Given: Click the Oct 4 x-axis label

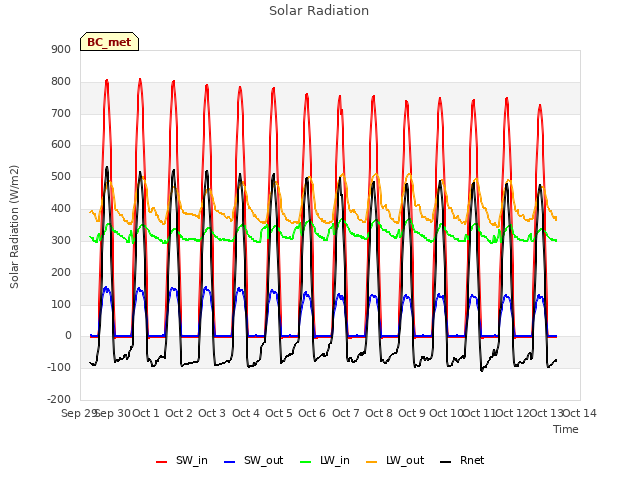Looking at the screenshot, I should pyautogui.click(x=246, y=413).
